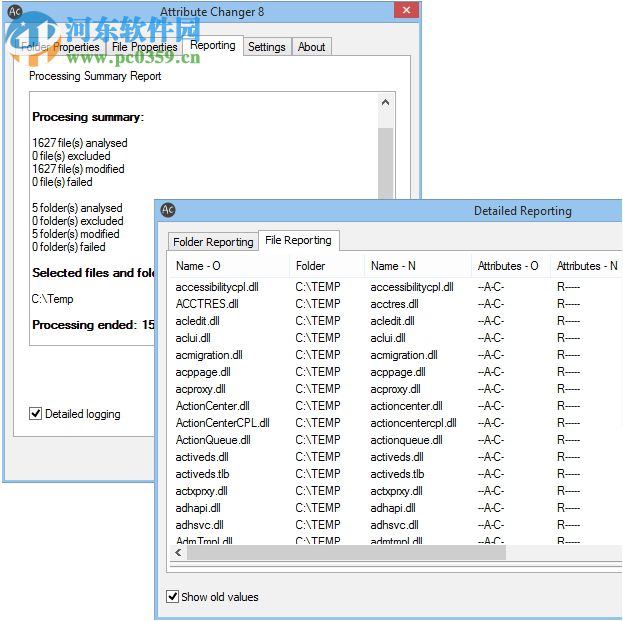This screenshot has height=621, width=623.
Task: Select the acledit.dll entry in Name - O
Action: click(x=197, y=321)
